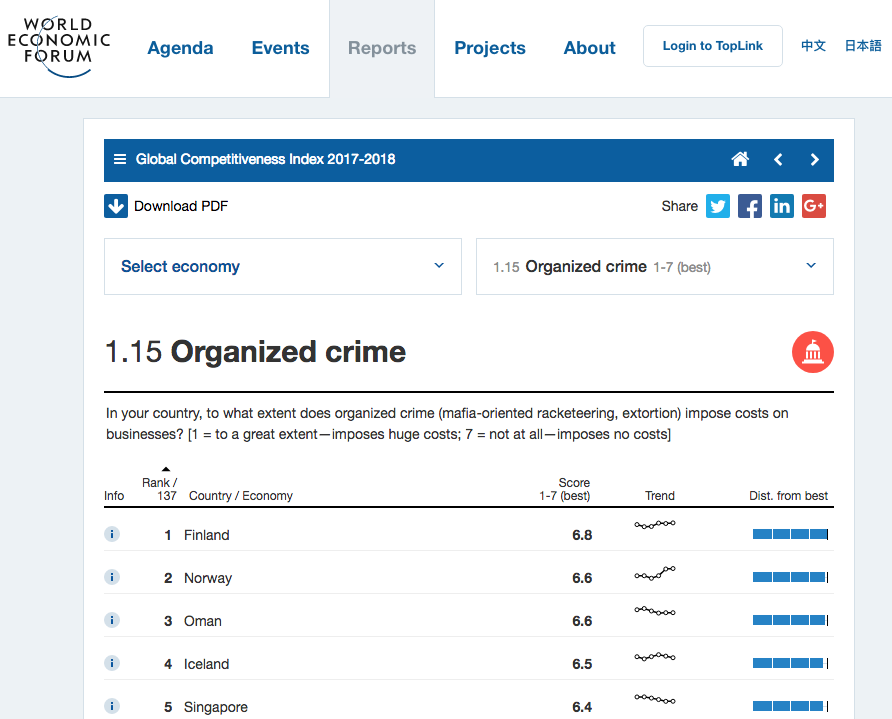This screenshot has height=719, width=892.
Task: Click the Trend column header
Action: tap(659, 496)
